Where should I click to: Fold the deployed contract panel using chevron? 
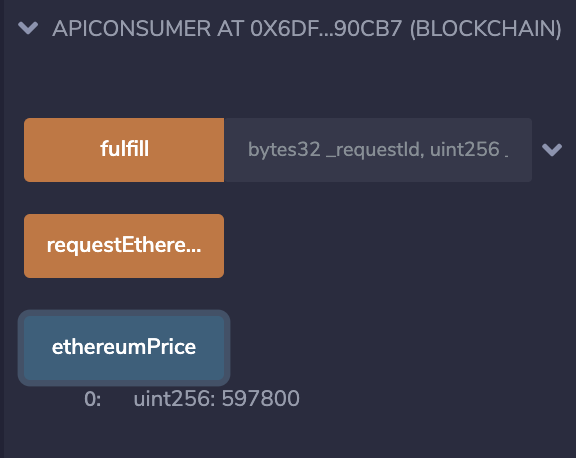point(28,28)
